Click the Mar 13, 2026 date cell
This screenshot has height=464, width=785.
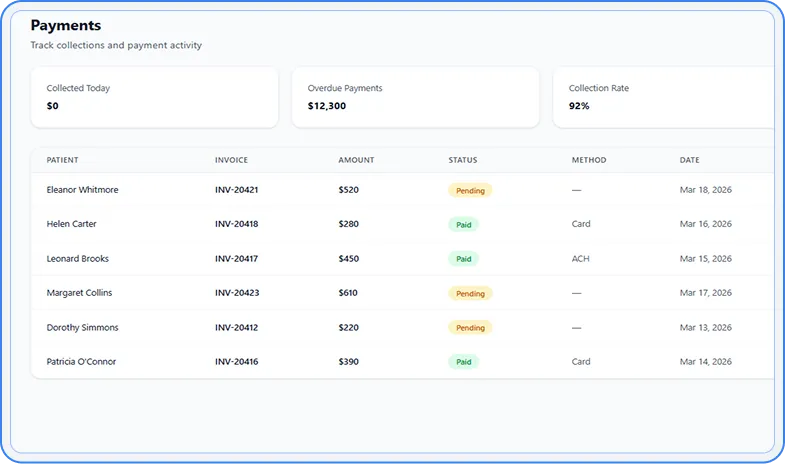pyautogui.click(x=705, y=328)
